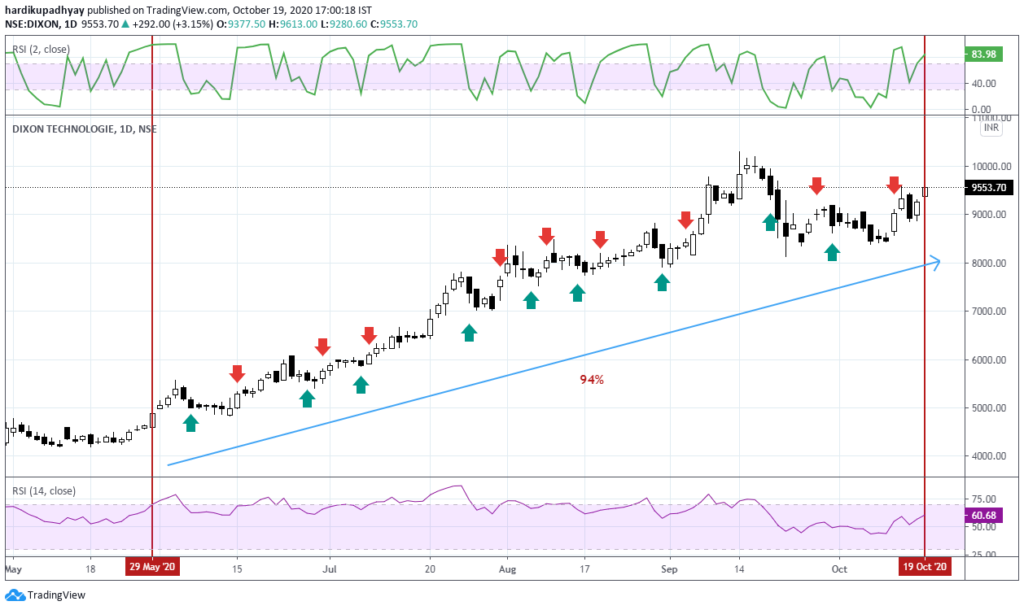The width and height of the screenshot is (1024, 610).
Task: Click the Oct label on time axis
Action: tap(839, 570)
